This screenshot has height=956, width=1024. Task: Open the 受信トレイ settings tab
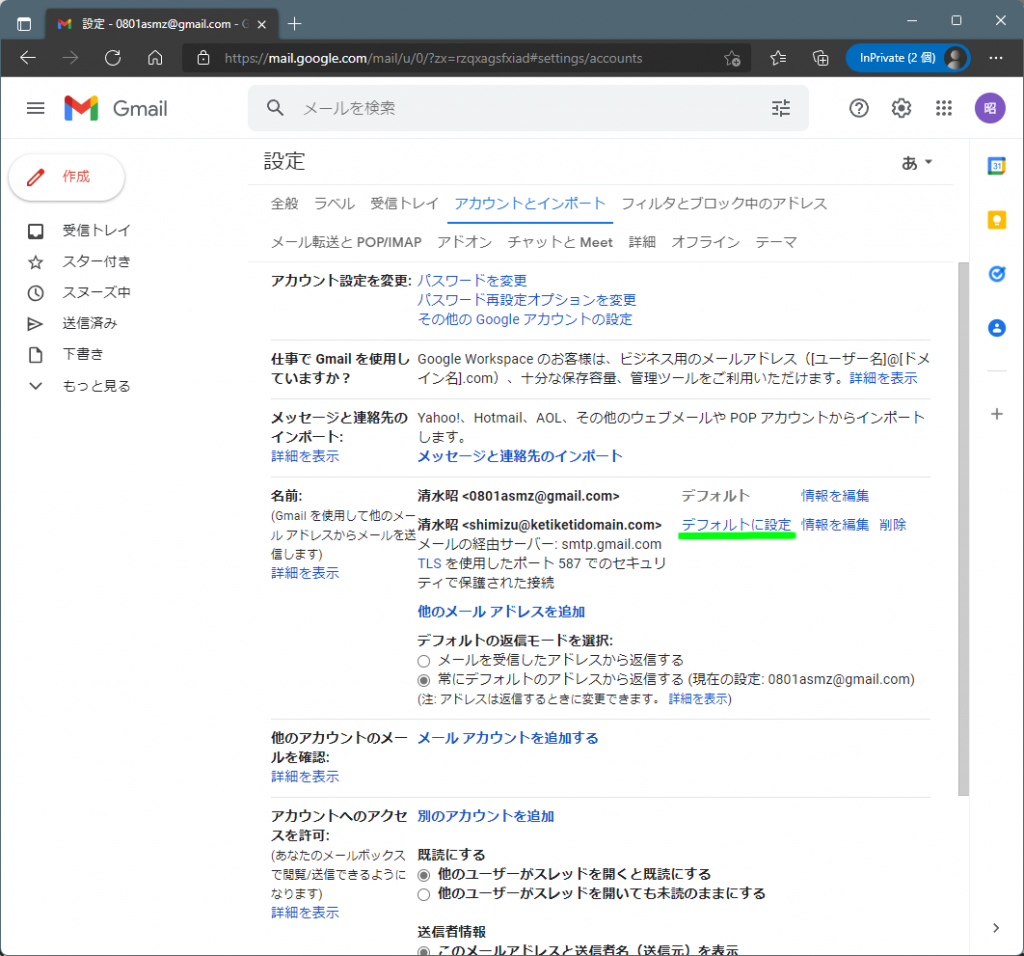[404, 204]
